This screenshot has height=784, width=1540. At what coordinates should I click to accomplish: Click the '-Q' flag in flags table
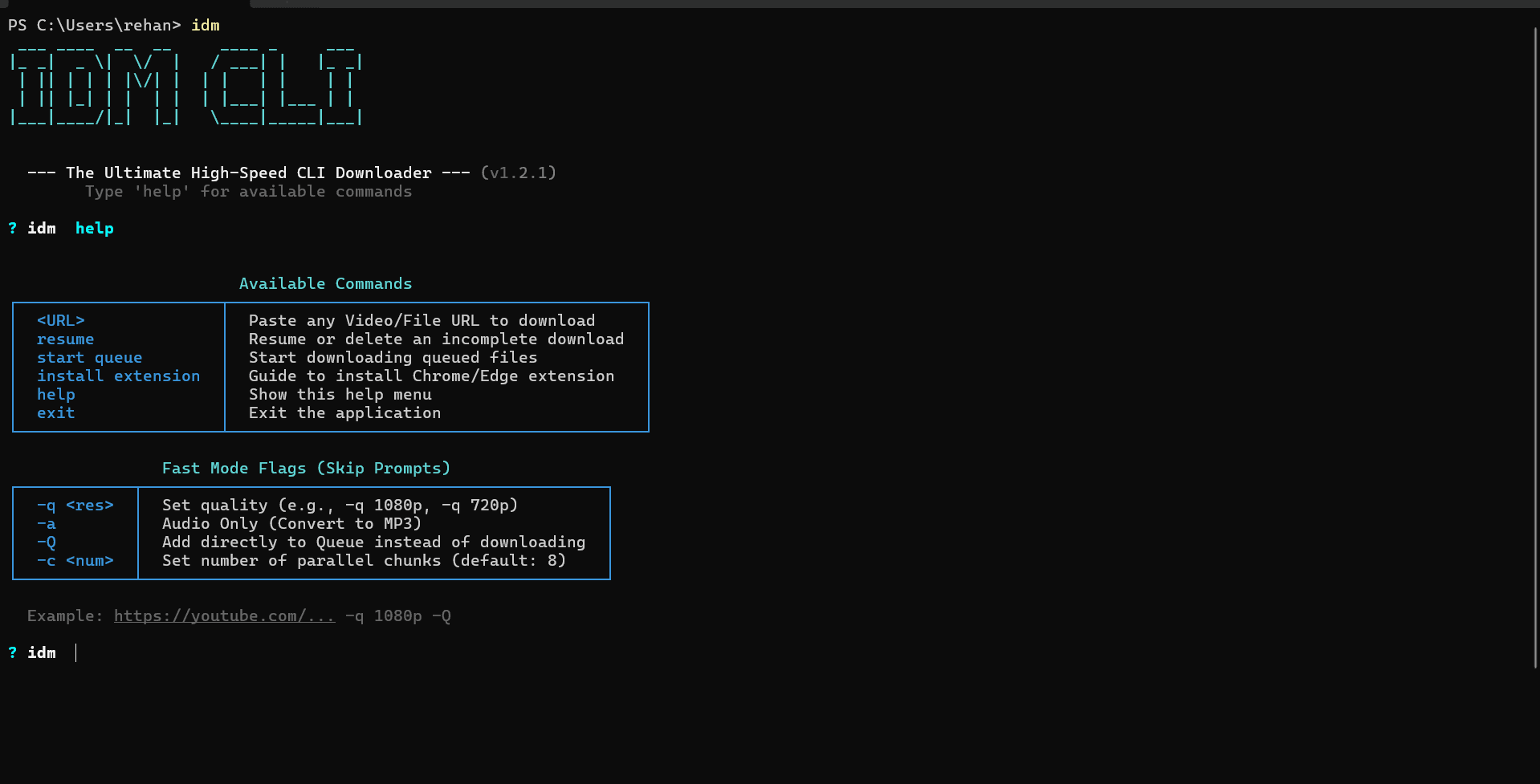pos(46,542)
